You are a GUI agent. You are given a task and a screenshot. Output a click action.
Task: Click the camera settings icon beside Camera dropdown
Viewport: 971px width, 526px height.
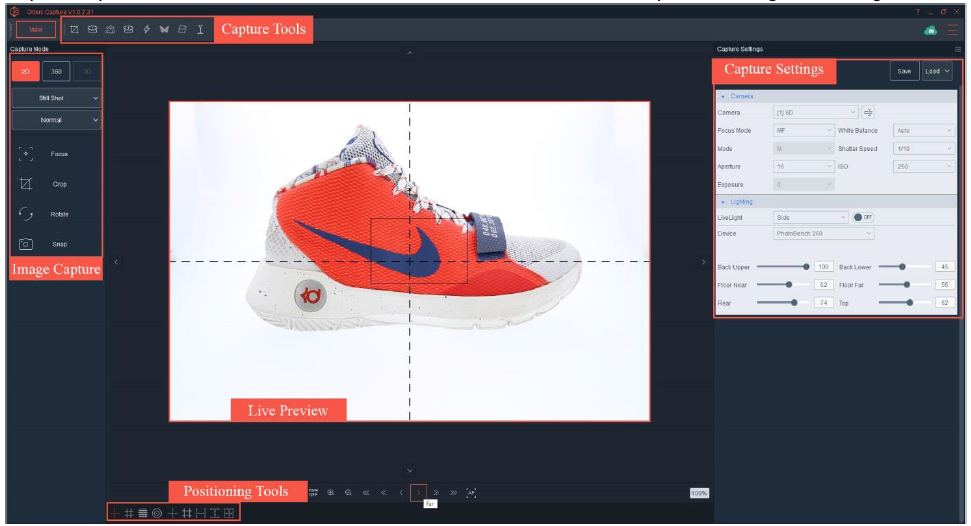[x=868, y=112]
